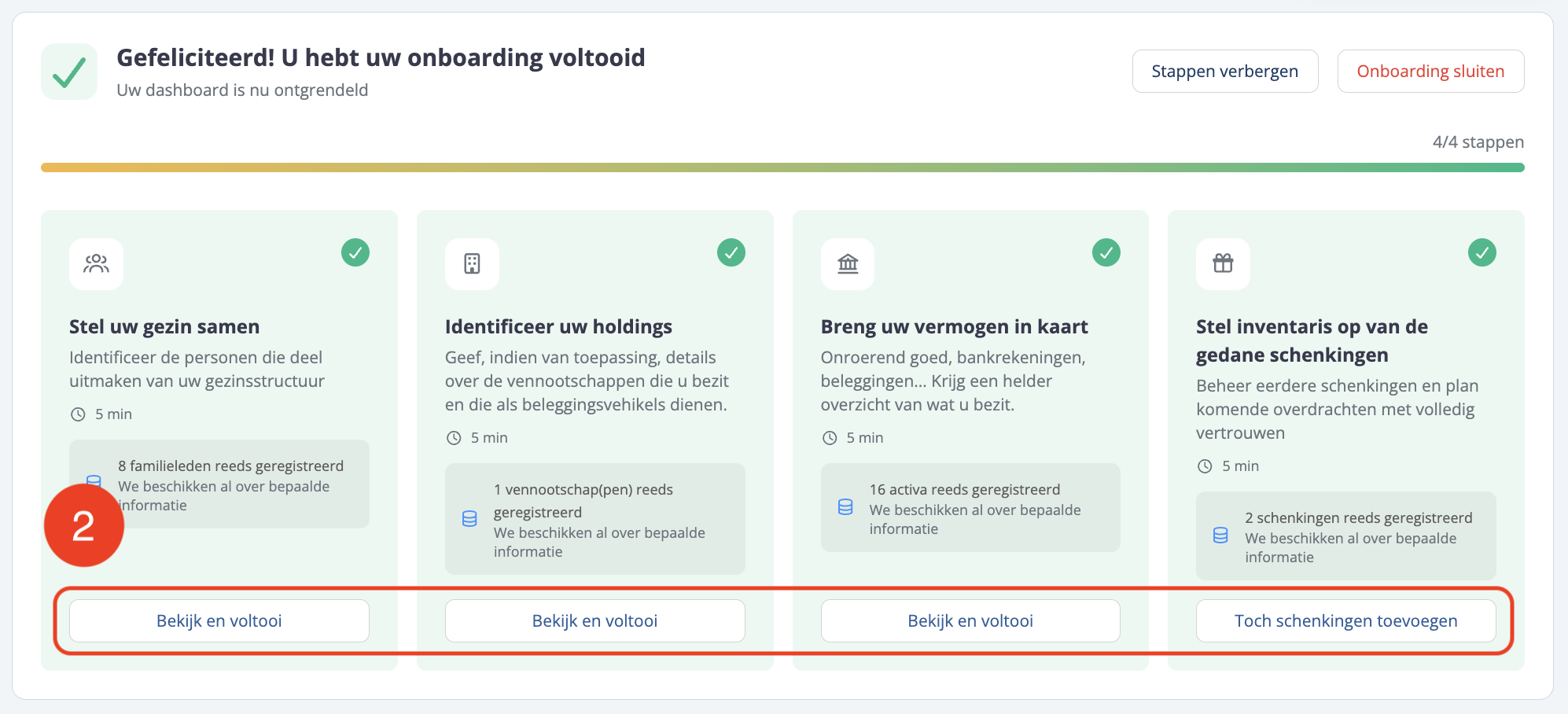Click green checkmark on holdings card
1568x714 pixels.
point(731,252)
